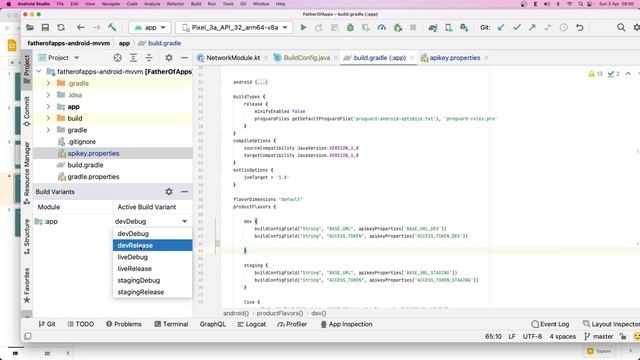Expand the gradle folder arrow
The width and height of the screenshot is (640, 360).
pos(48,130)
